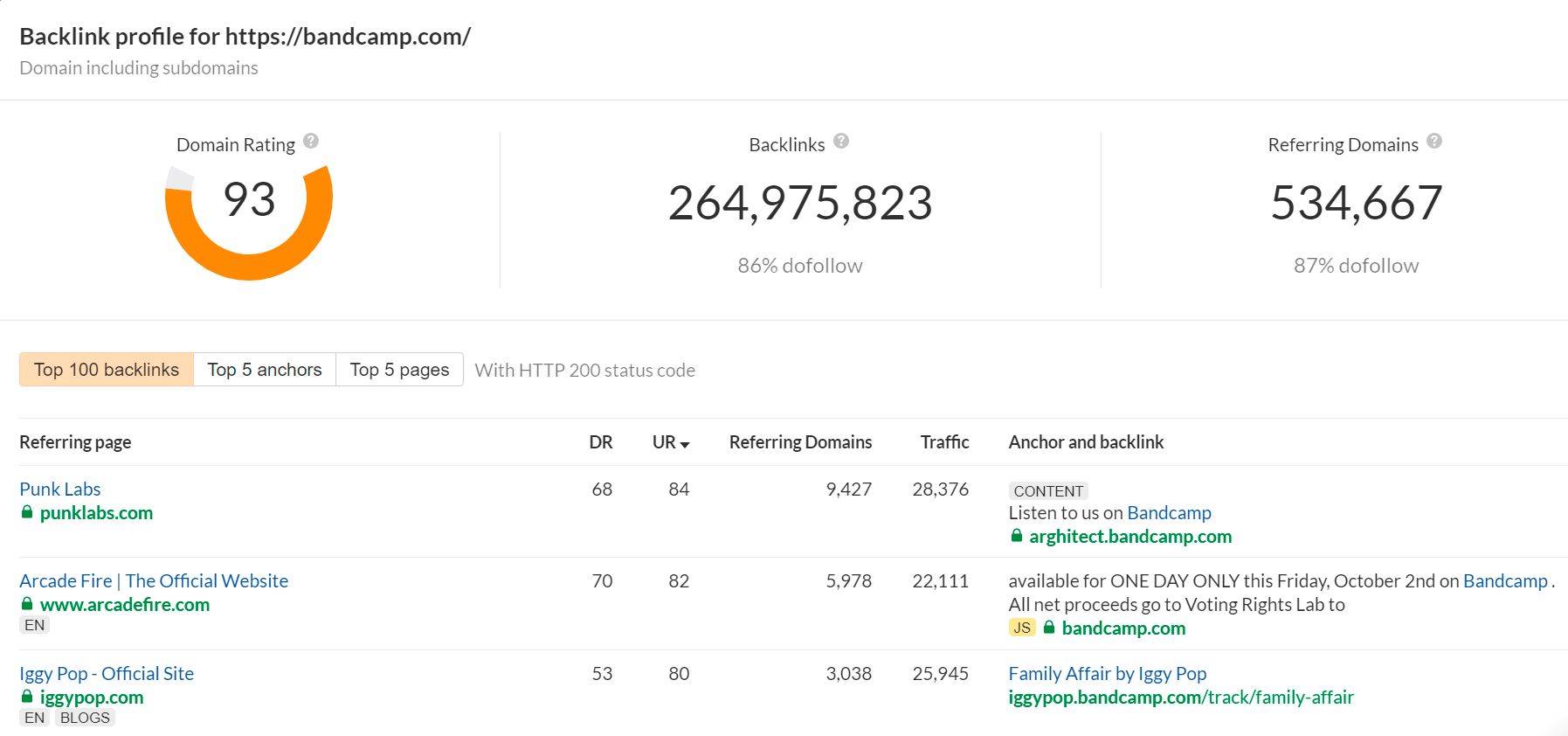Click the Traffic column header
Viewport: 1568px width, 736px height.
(x=944, y=442)
